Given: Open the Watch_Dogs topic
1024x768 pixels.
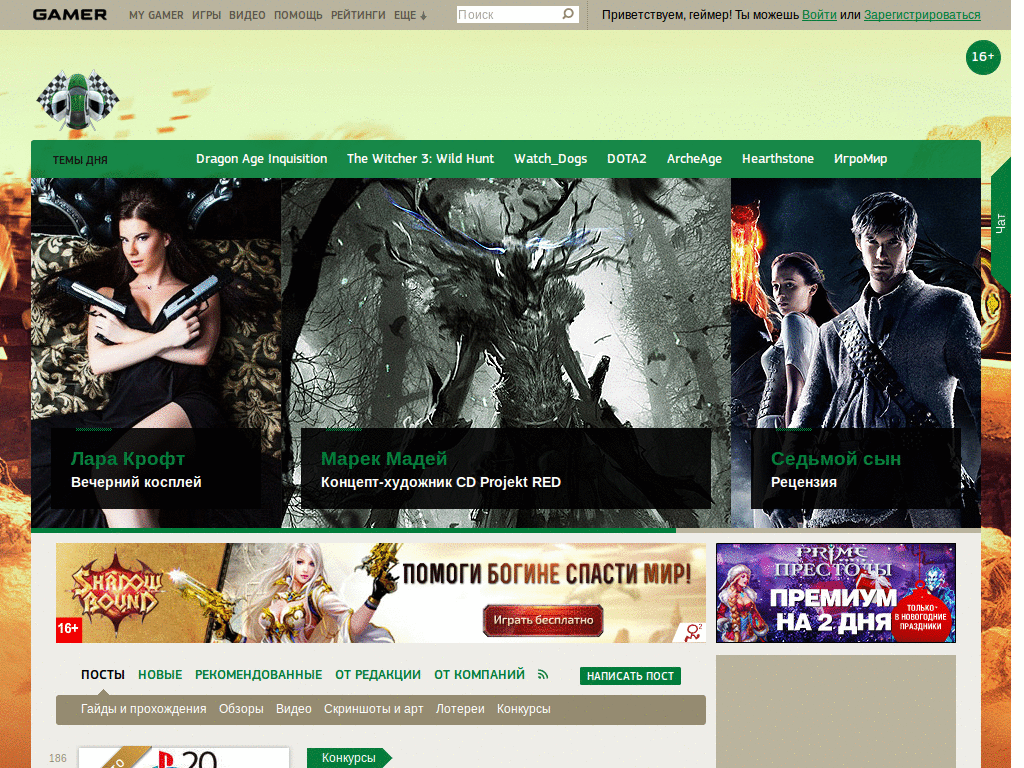Looking at the screenshot, I should [551, 159].
